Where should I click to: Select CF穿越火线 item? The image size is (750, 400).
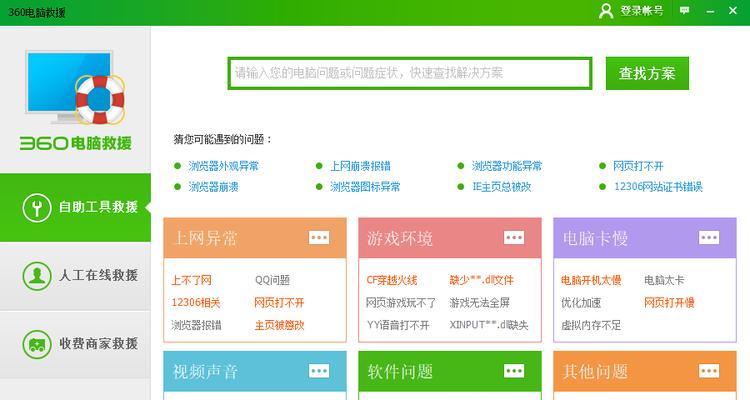click(x=392, y=280)
